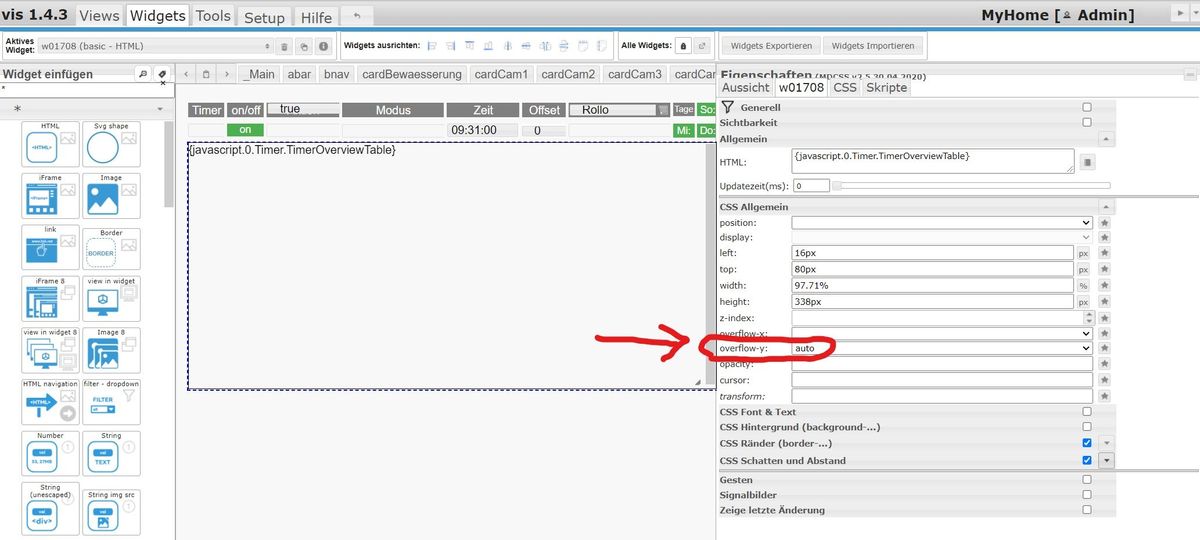Open the Hilfe tab
Screen dimensions: 1200x540
[x=316, y=17]
